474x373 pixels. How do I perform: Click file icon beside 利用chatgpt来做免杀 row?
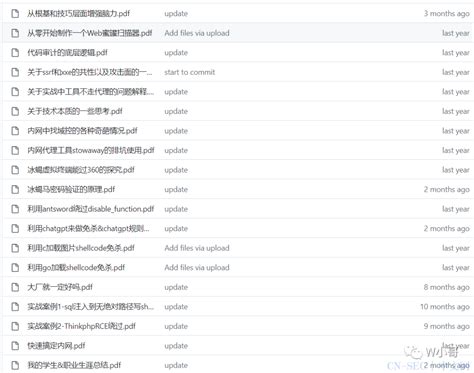tap(15, 228)
